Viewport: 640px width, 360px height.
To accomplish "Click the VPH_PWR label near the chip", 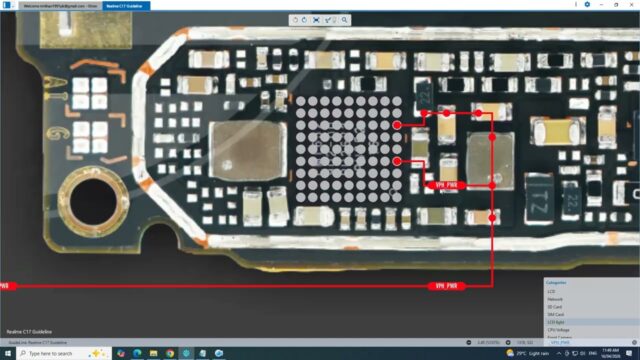I will pyautogui.click(x=446, y=185).
